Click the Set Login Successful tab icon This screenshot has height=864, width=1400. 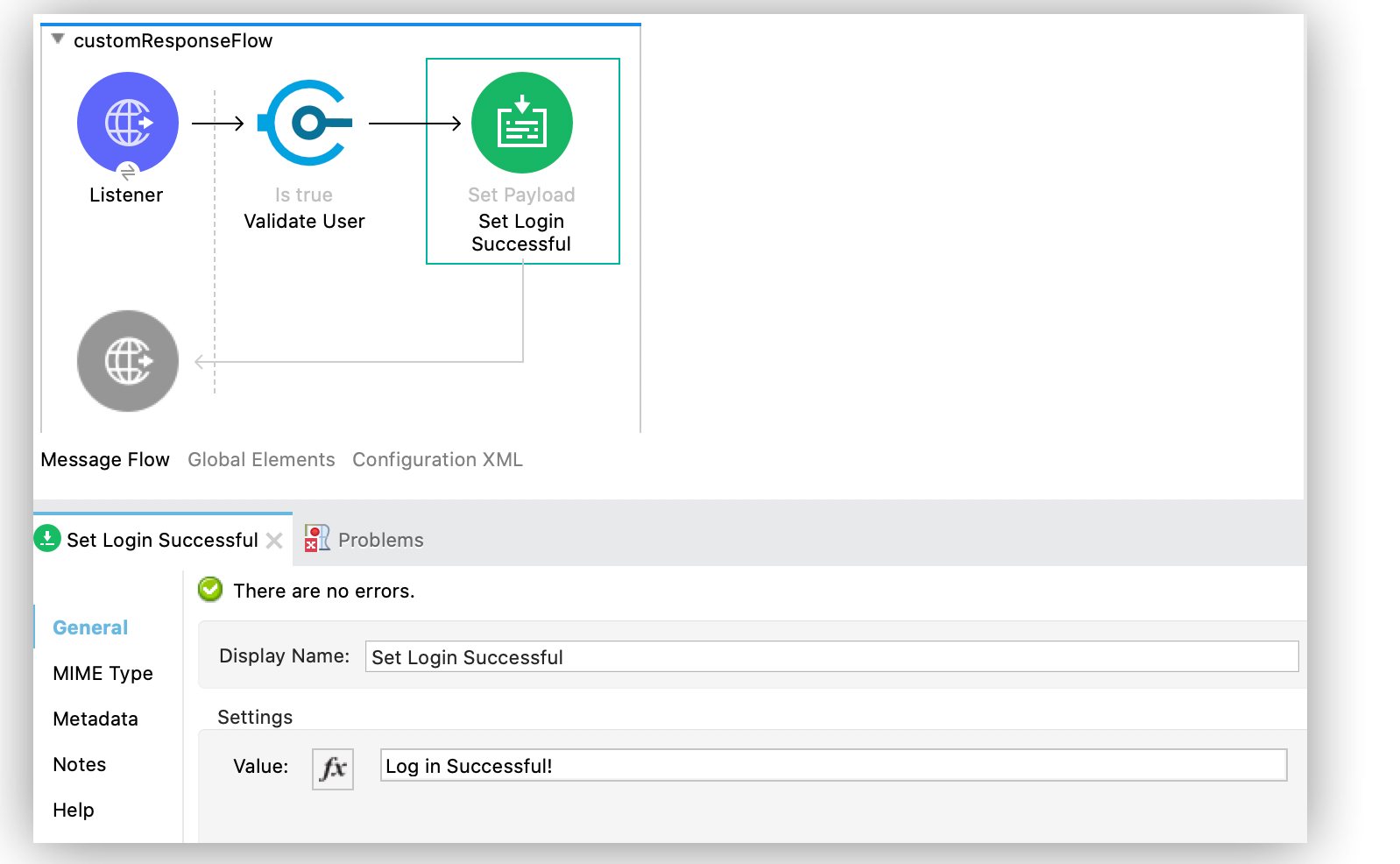(47, 538)
